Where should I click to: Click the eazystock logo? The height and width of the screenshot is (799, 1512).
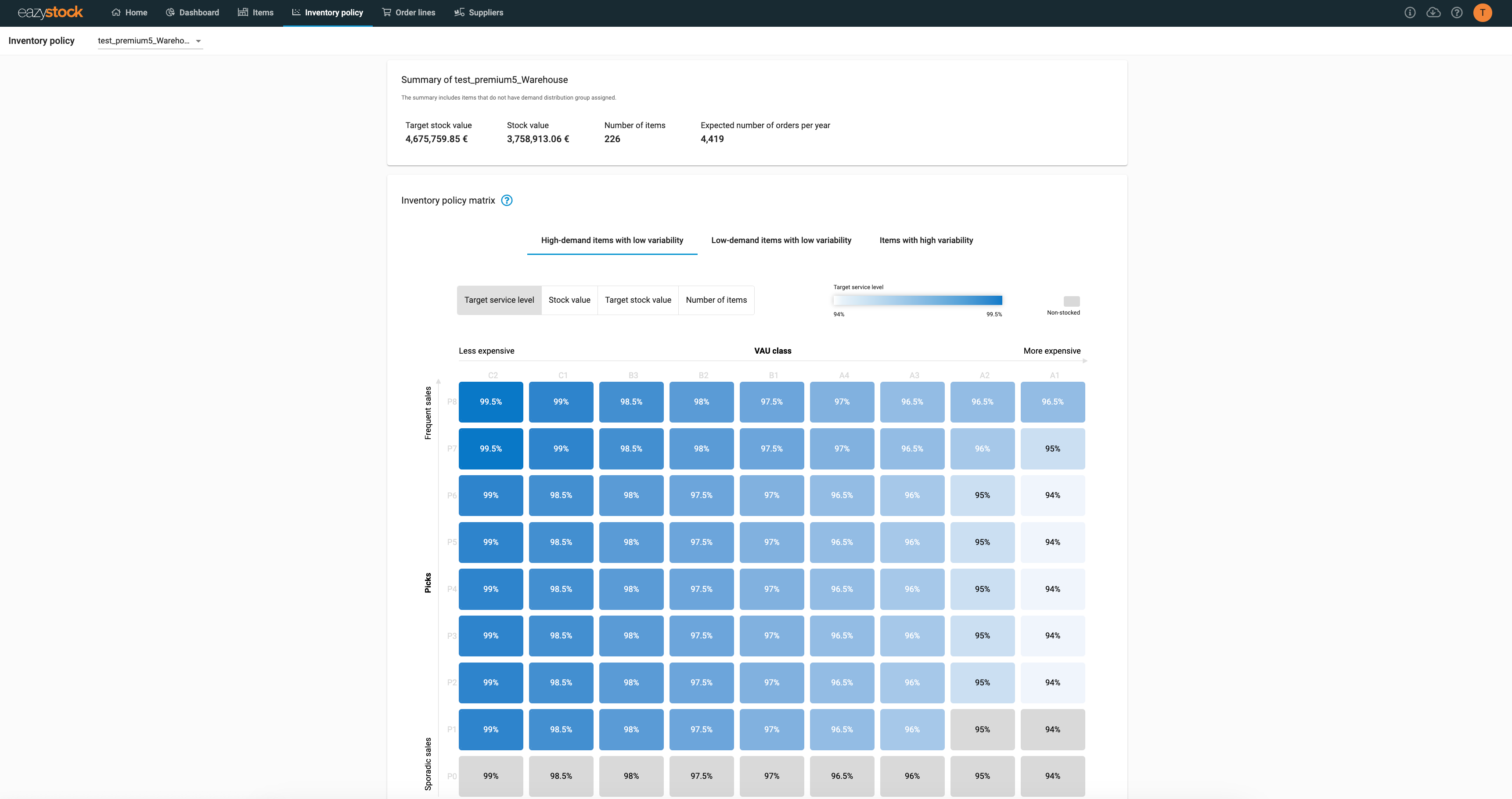50,12
